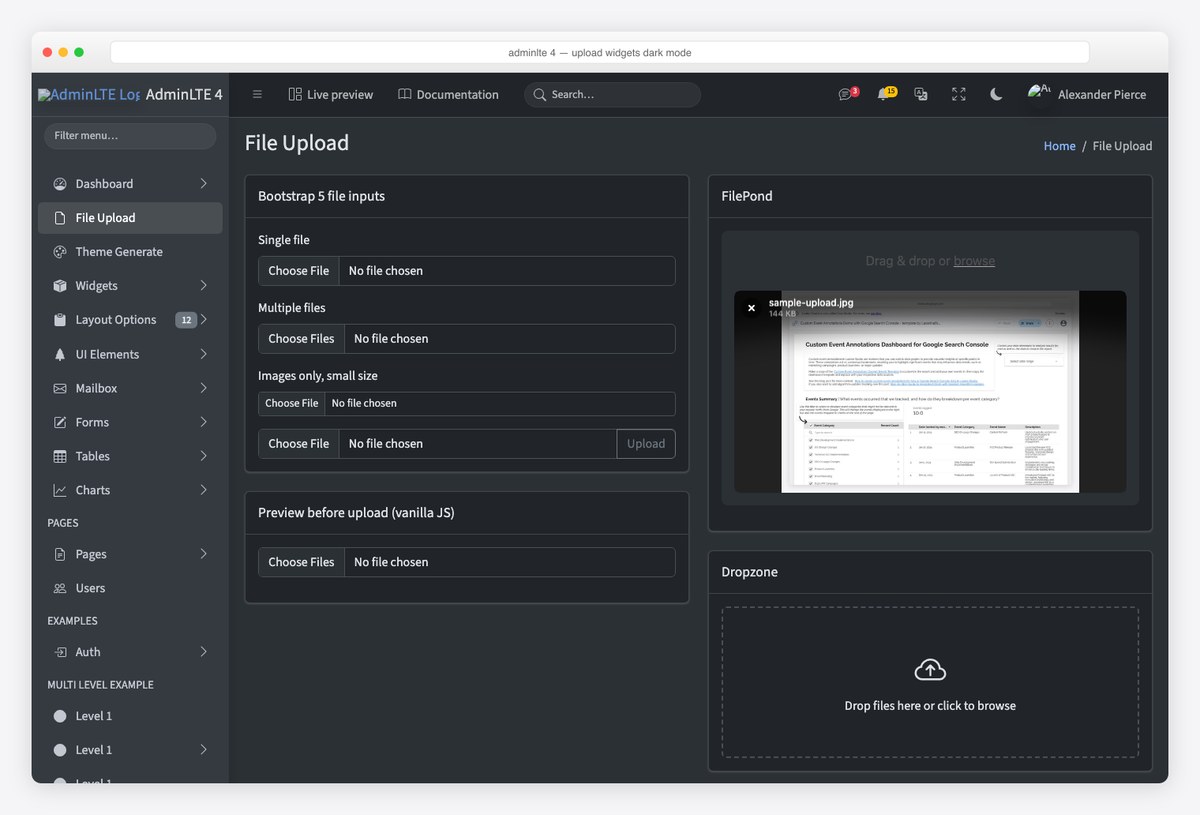Click the browser address bar
1200x815 pixels.
600,52
